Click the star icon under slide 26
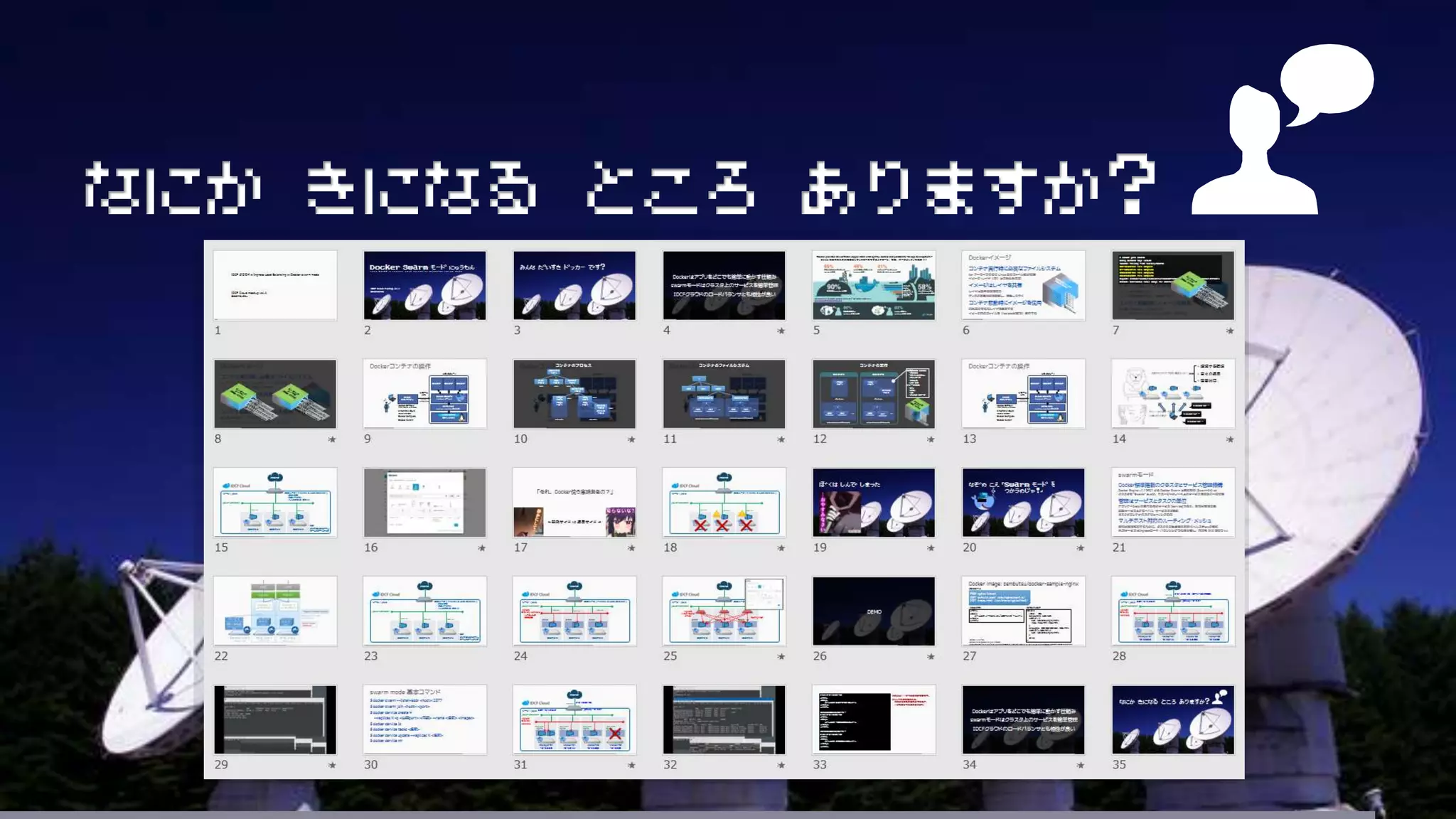The image size is (1456, 819). pyautogui.click(x=931, y=657)
